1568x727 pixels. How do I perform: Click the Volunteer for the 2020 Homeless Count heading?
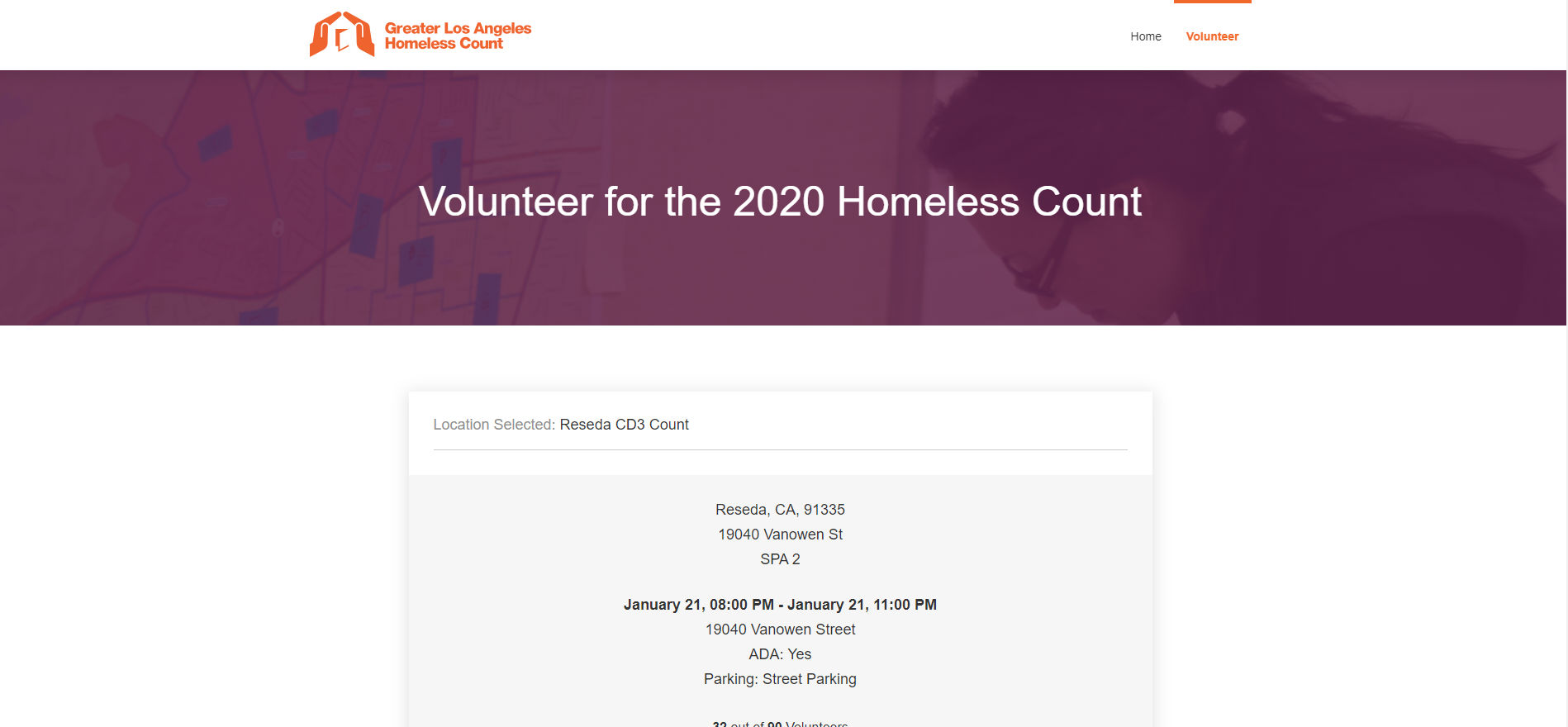point(780,202)
